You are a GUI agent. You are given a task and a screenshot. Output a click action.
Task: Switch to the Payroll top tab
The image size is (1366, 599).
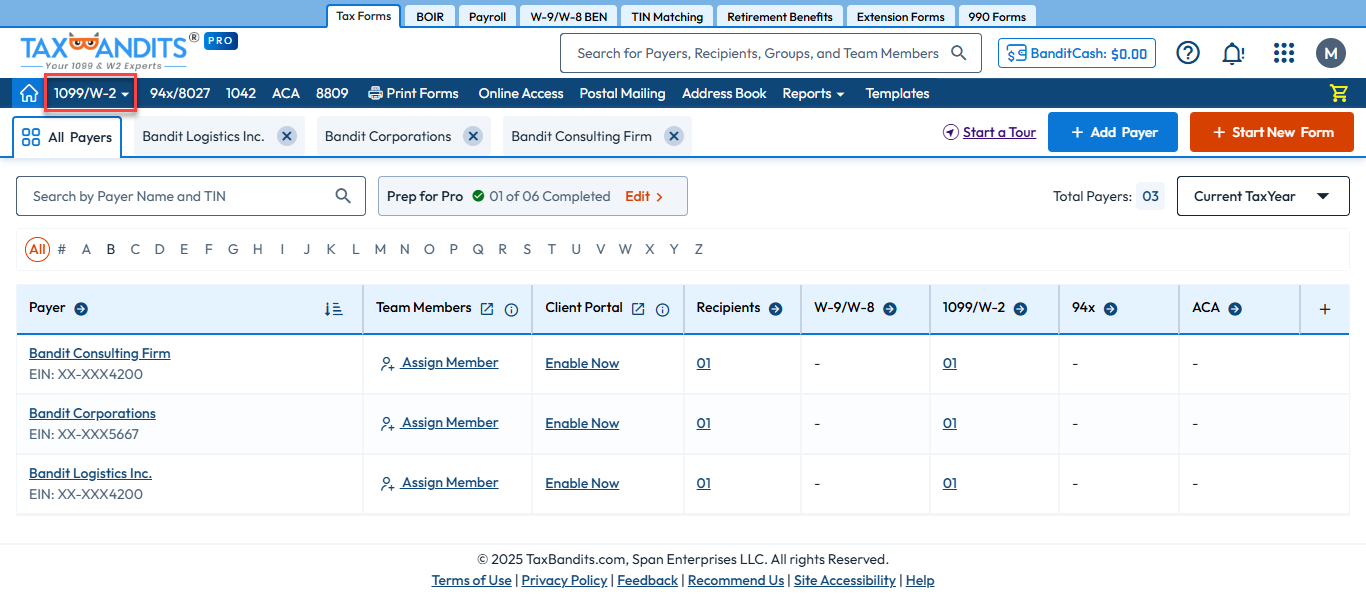pos(488,16)
